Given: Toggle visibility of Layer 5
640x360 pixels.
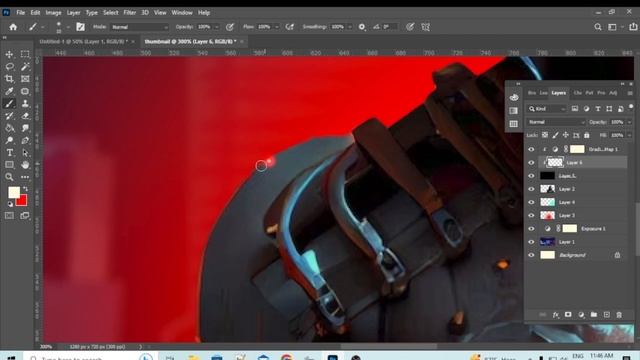Looking at the screenshot, I should click(531, 176).
